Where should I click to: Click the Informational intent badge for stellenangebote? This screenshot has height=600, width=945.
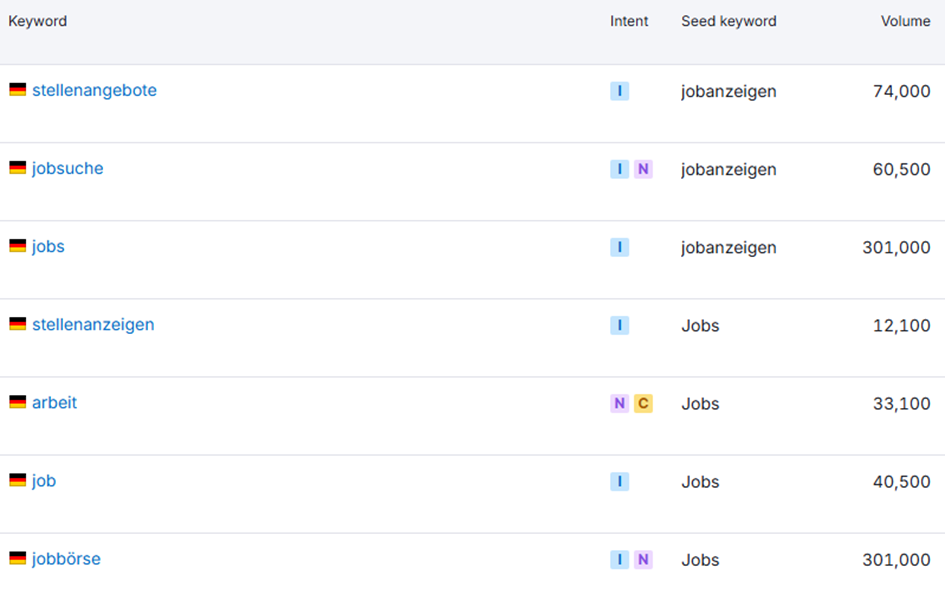coord(620,91)
